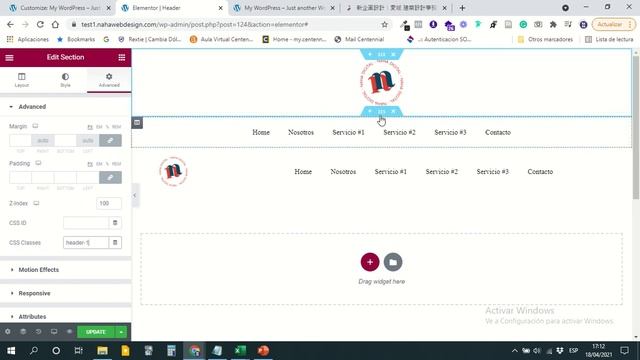Open Z-Index responsive device selector
The image size is (640, 360).
tap(36, 203)
